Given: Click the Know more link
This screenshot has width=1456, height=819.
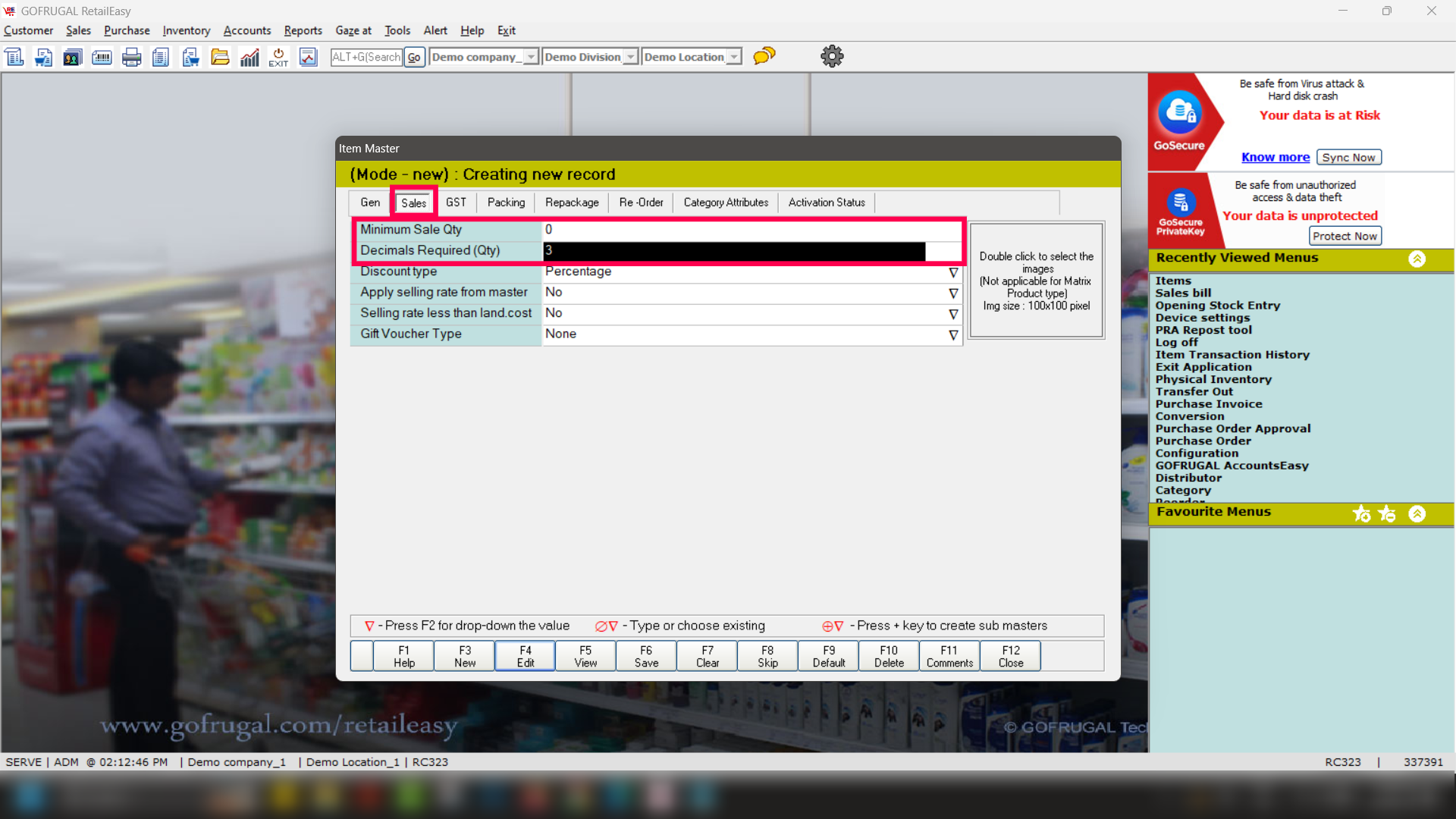Looking at the screenshot, I should click(x=1275, y=157).
